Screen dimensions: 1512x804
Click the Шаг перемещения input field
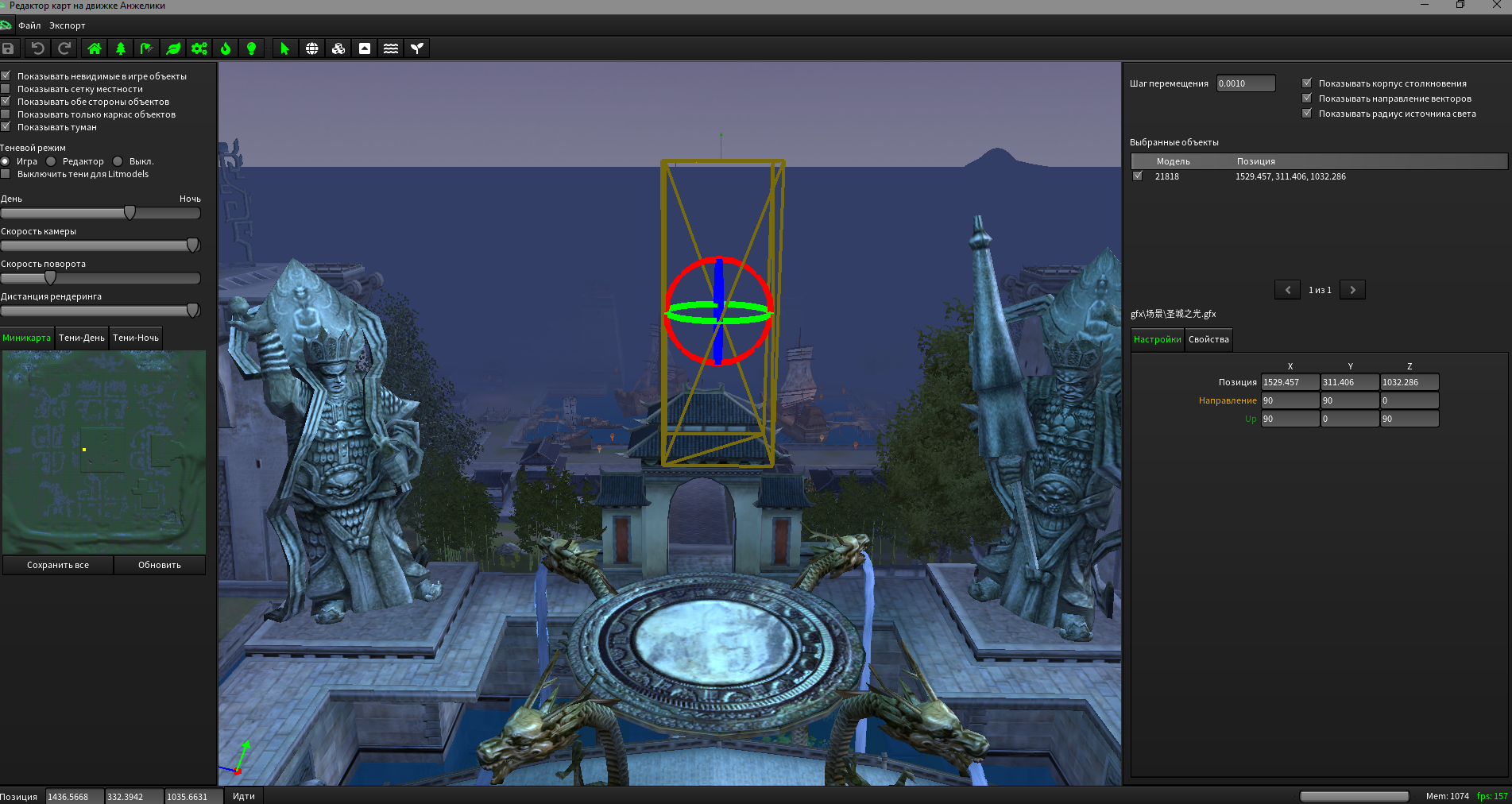[x=1246, y=83]
